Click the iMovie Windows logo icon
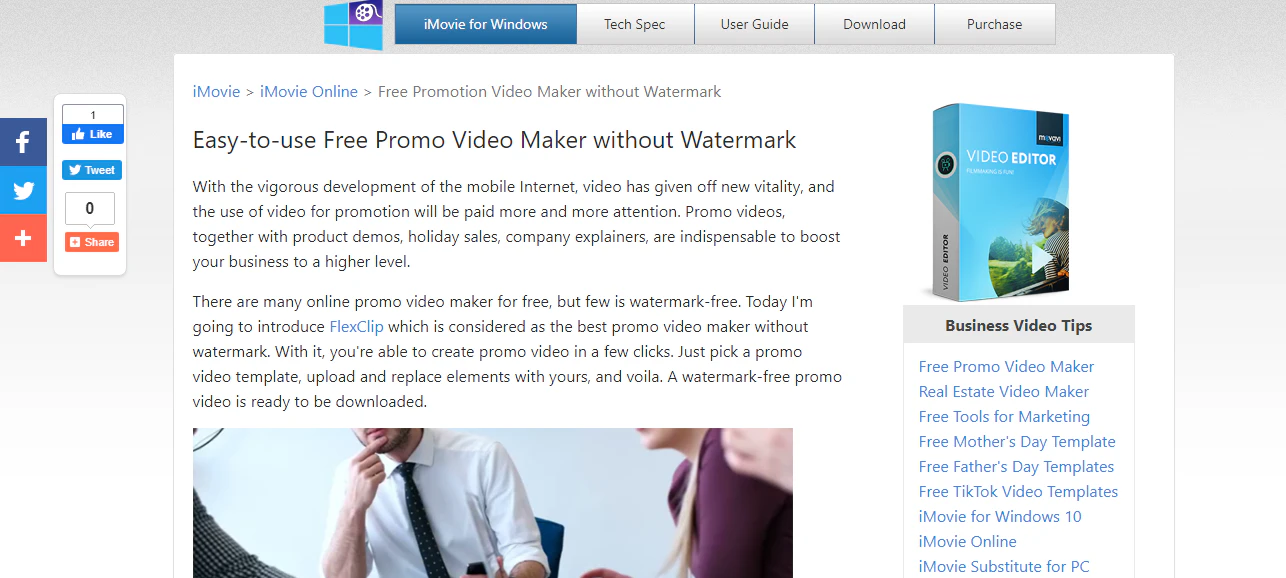The image size is (1286, 578). pyautogui.click(x=354, y=25)
